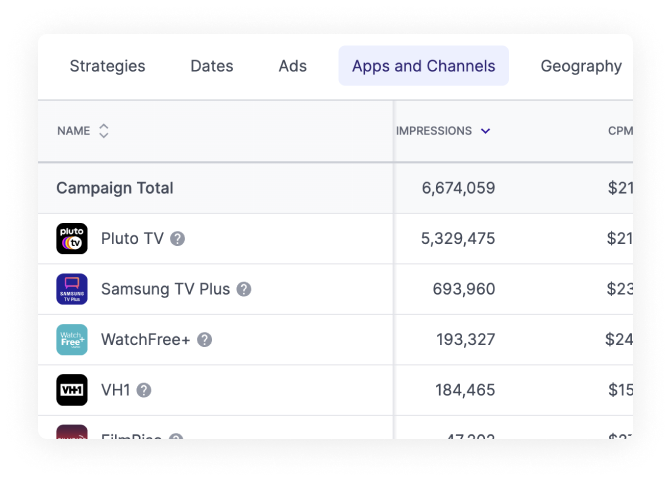Click the CPM column header
The image size is (671, 481).
(x=619, y=131)
